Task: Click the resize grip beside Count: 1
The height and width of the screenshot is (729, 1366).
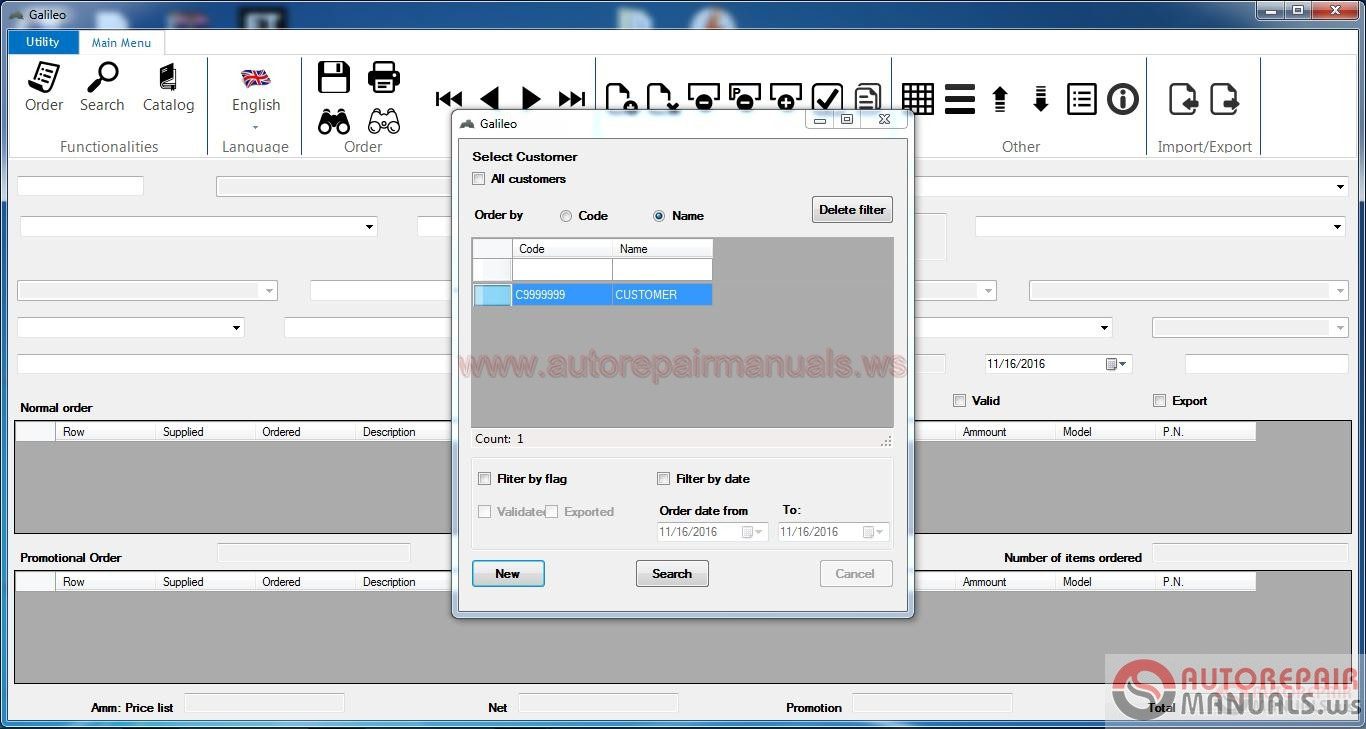Action: click(x=886, y=441)
